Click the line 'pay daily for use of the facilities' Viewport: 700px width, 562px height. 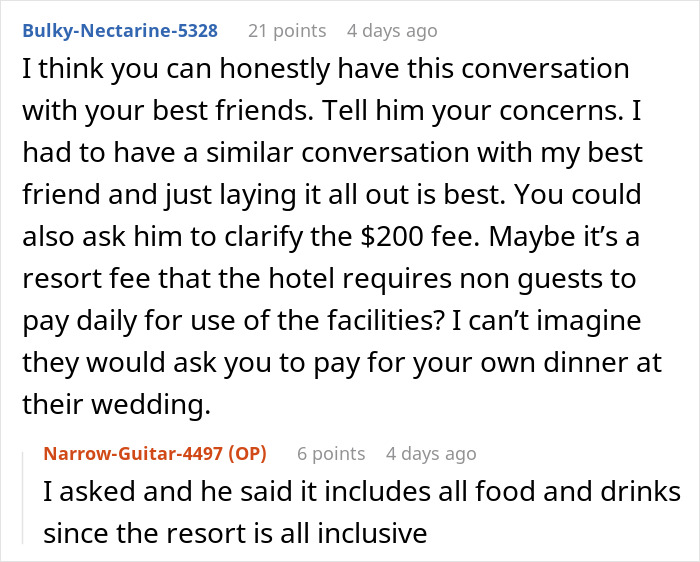(x=332, y=320)
